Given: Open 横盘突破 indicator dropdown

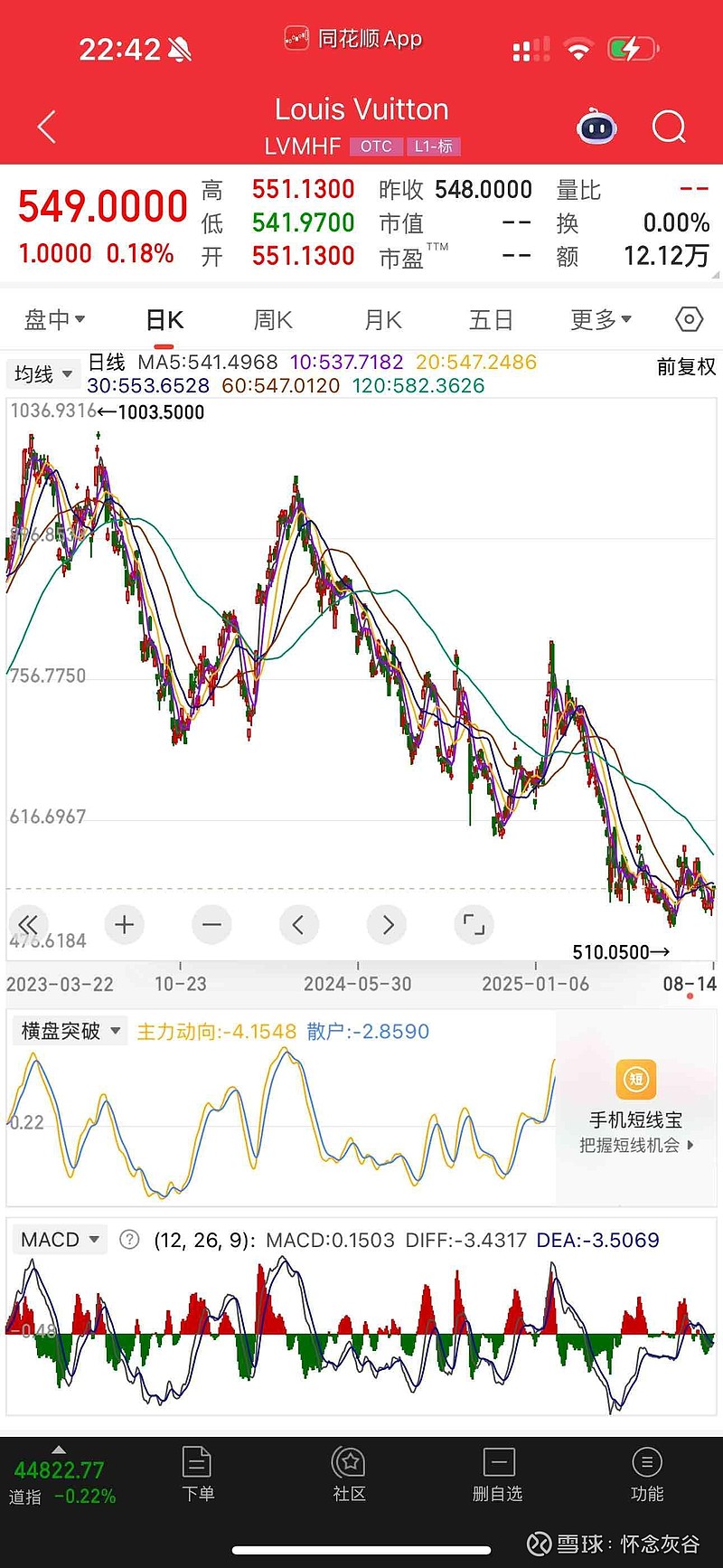Looking at the screenshot, I should [70, 1031].
